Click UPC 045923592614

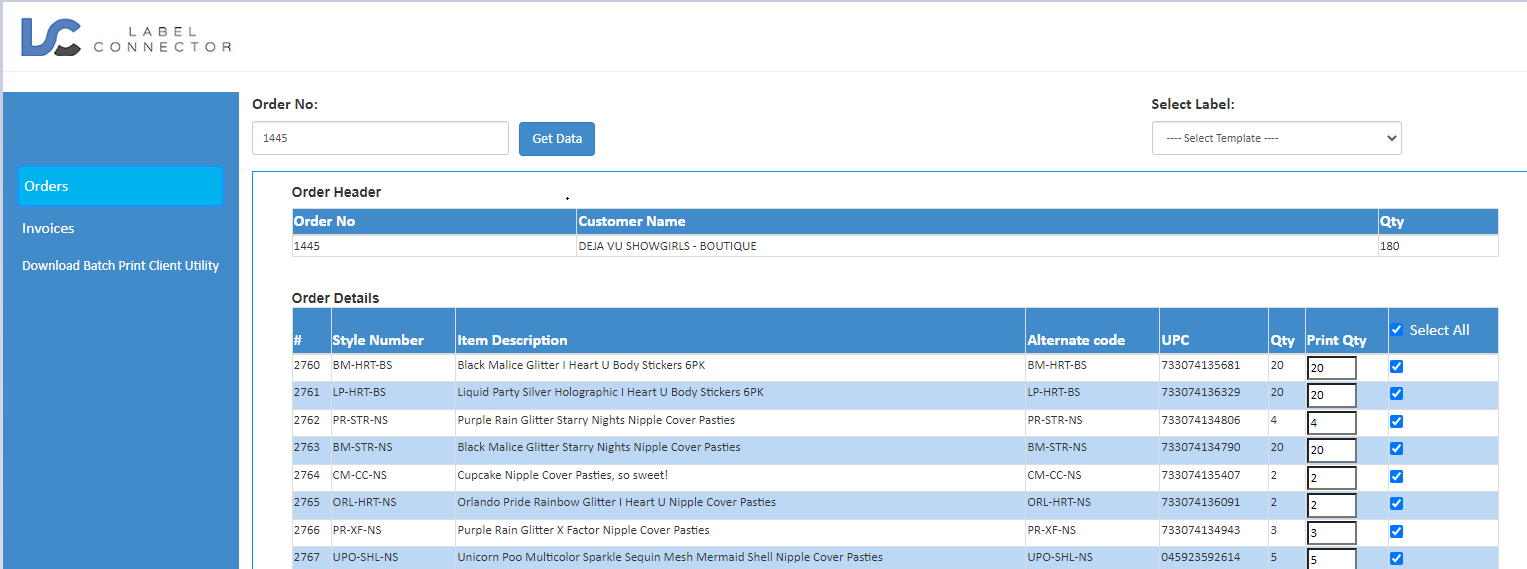coord(1200,558)
